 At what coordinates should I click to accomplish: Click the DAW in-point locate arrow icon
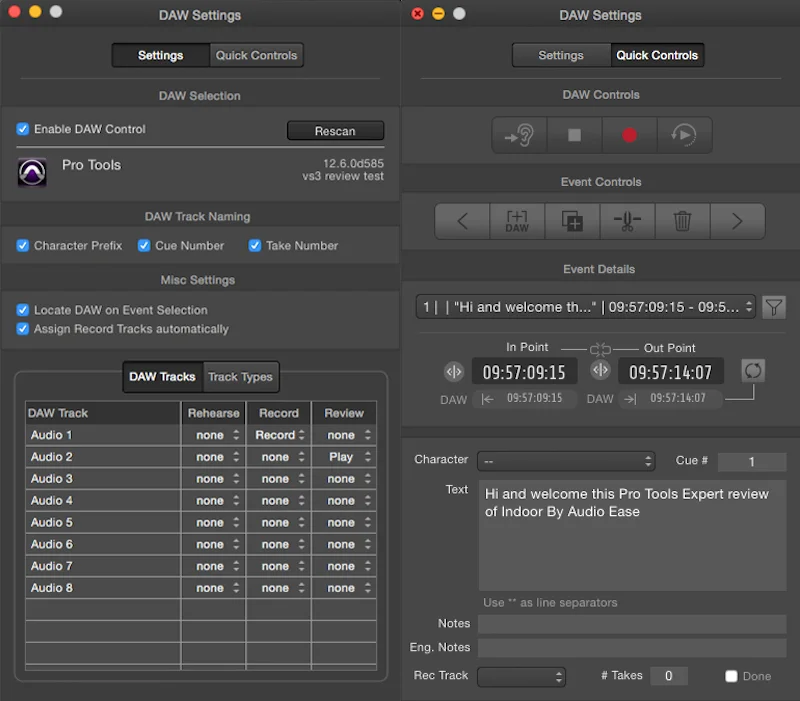point(487,399)
